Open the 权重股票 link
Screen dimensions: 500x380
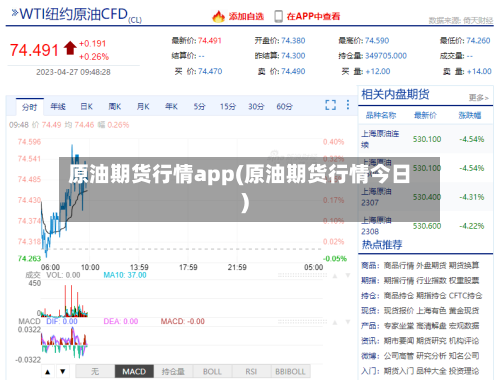pyautogui.click(x=464, y=281)
